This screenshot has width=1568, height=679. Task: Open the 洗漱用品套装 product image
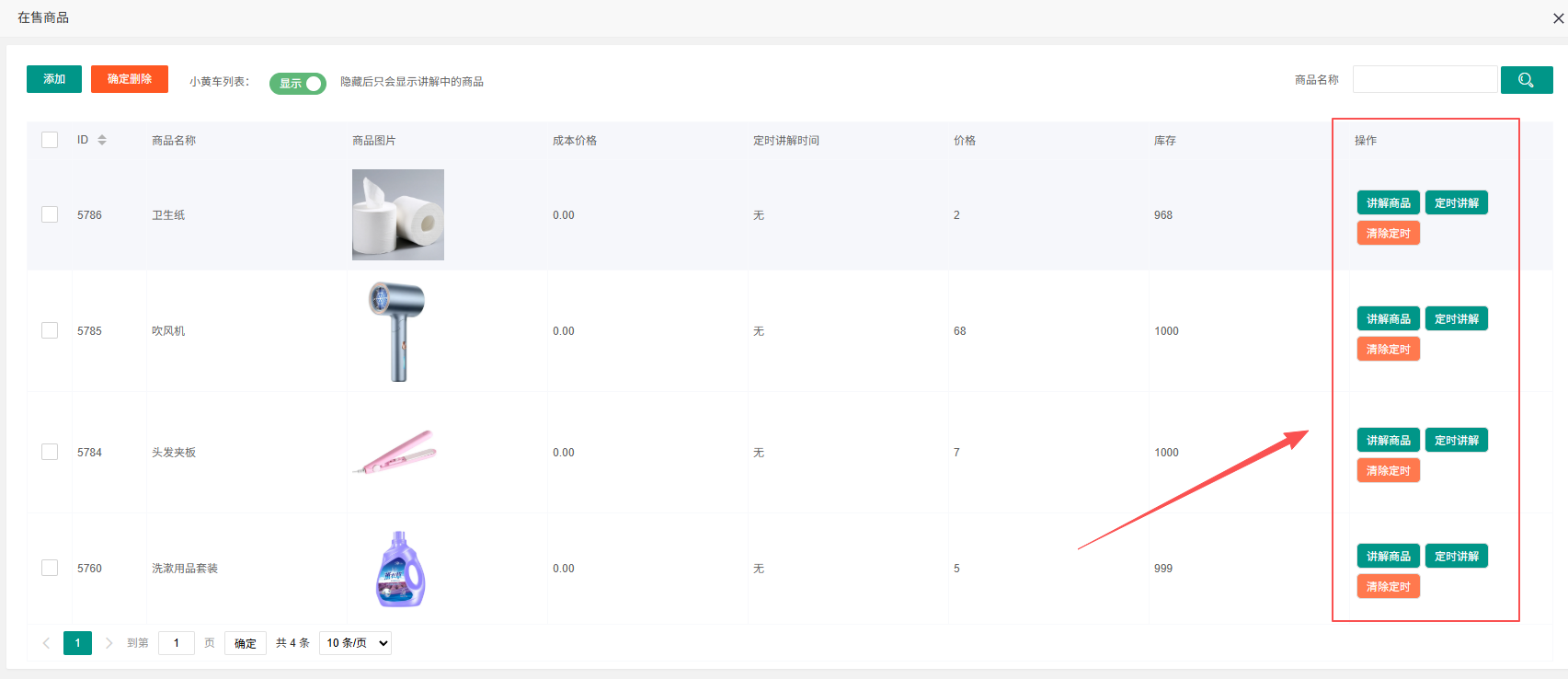400,569
